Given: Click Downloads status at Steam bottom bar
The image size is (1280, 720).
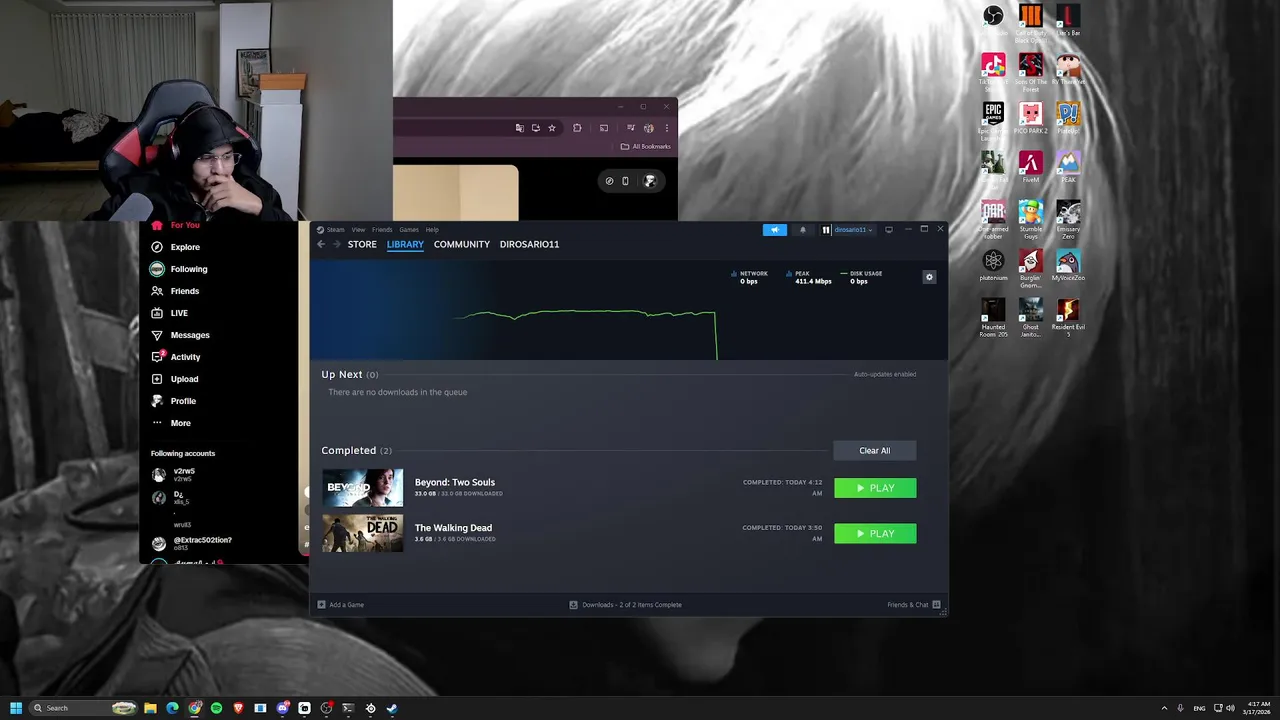Looking at the screenshot, I should coord(626,605).
